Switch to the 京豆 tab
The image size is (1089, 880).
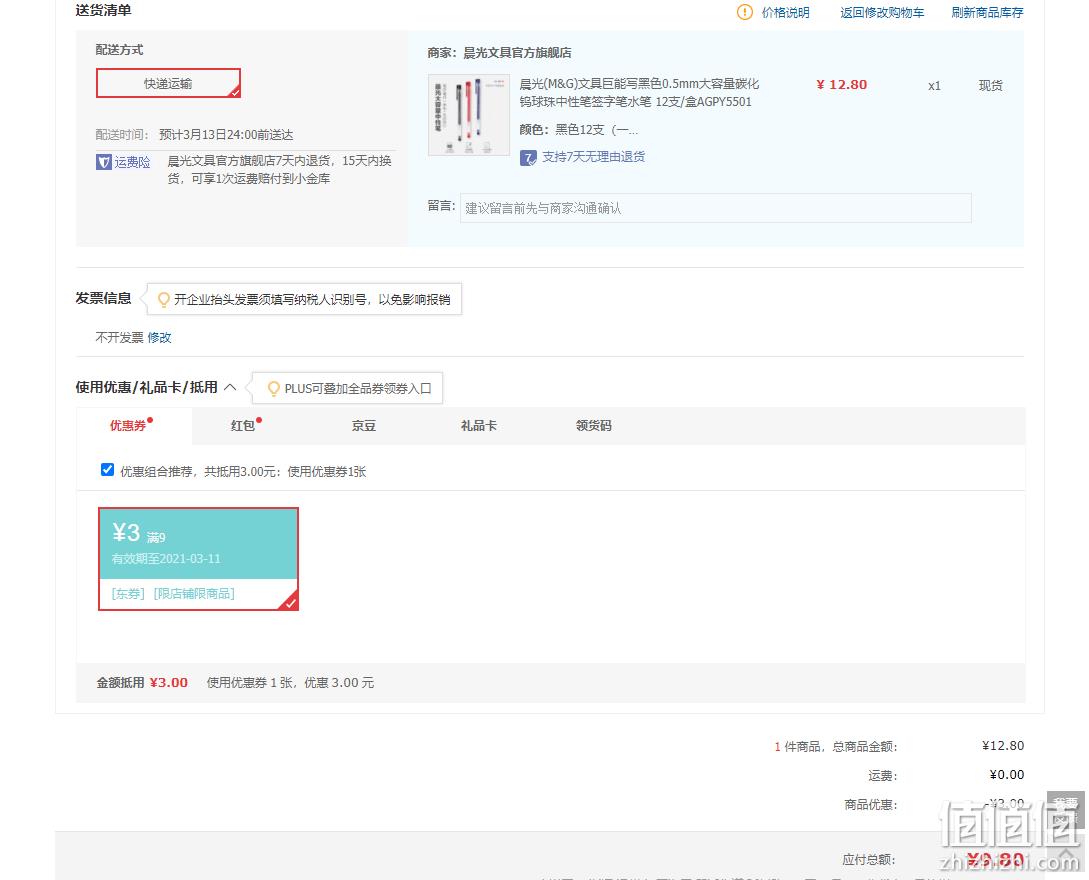tap(364, 425)
